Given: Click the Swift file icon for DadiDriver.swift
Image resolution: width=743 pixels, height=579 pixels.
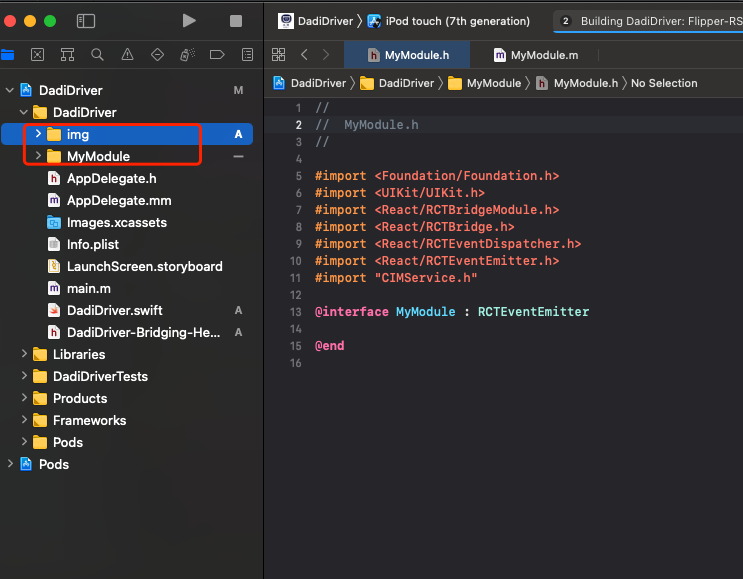Looking at the screenshot, I should point(54,310).
